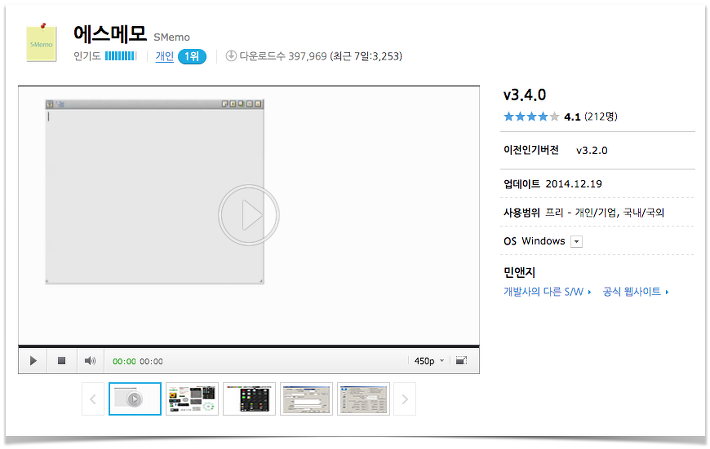Open 공식 웹사이트 link
This screenshot has width=710, height=449.
click(635, 292)
